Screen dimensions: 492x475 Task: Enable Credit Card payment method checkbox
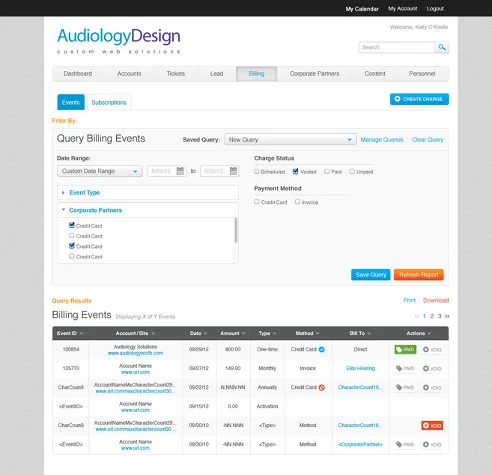coord(256,202)
